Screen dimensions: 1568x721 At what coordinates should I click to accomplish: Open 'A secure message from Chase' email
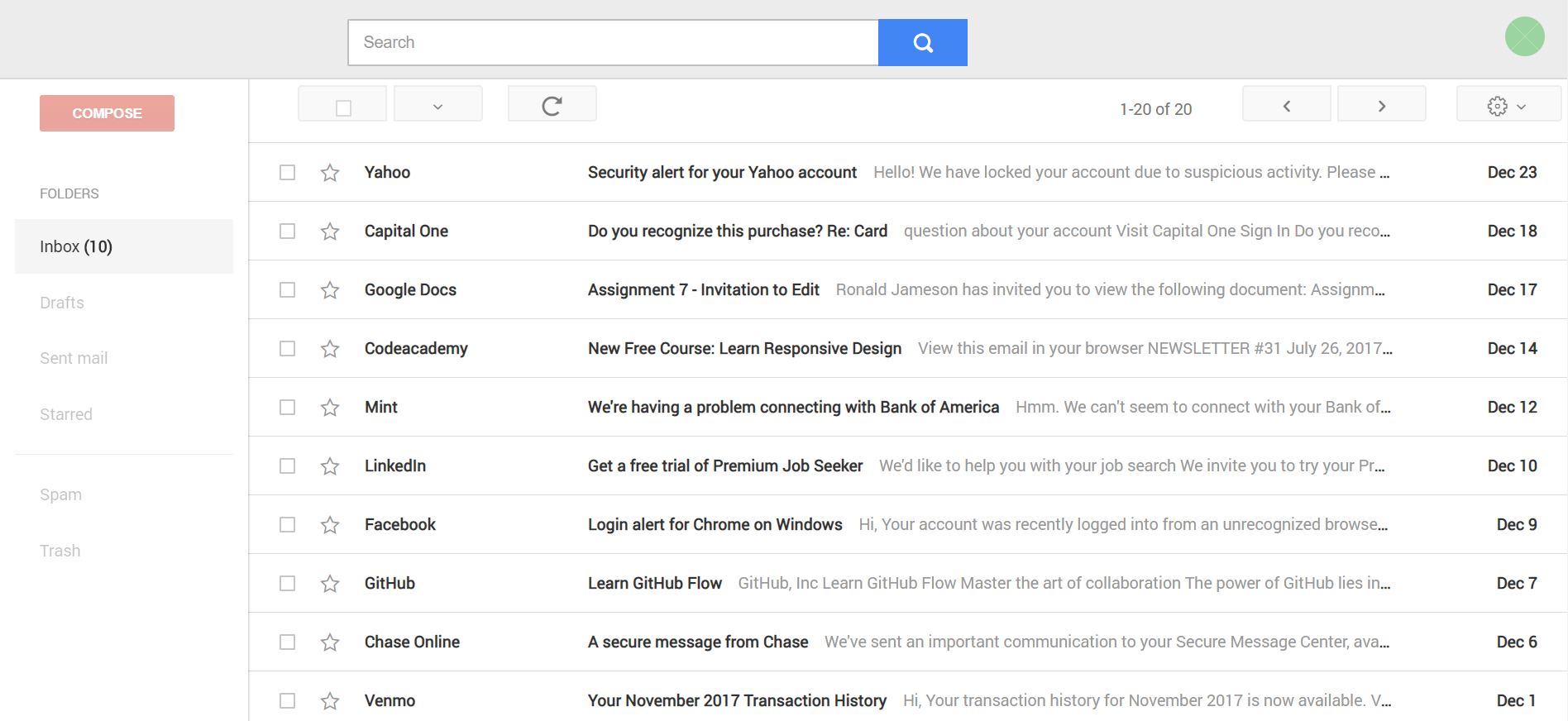tap(698, 642)
